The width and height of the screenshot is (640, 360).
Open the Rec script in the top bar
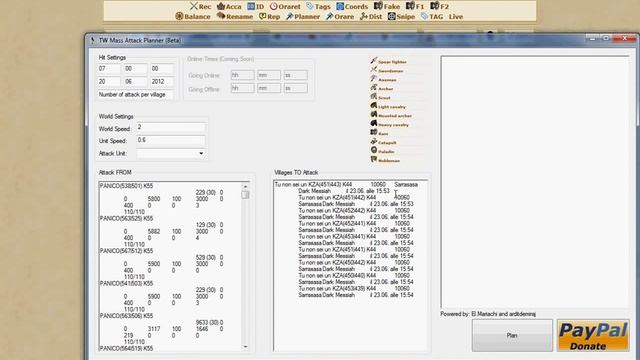[x=200, y=6]
